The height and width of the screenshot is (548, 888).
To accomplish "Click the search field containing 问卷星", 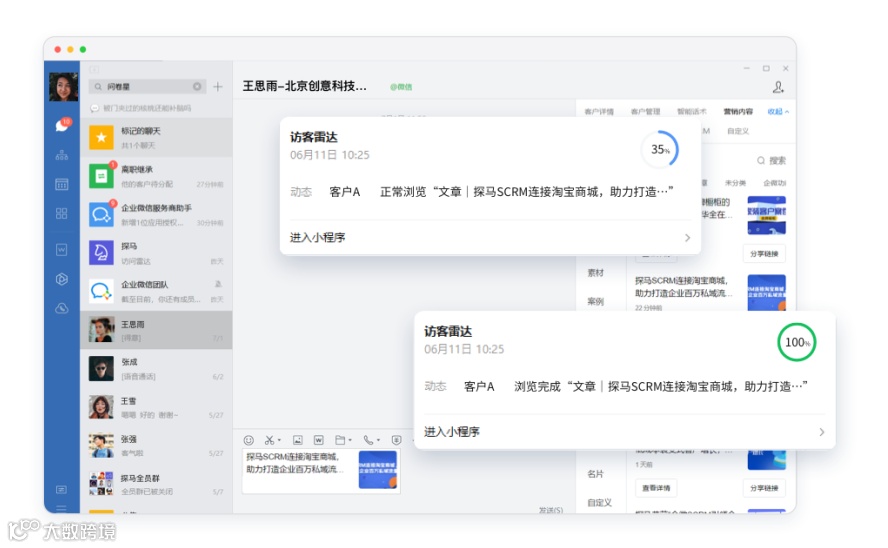I will click(x=147, y=87).
